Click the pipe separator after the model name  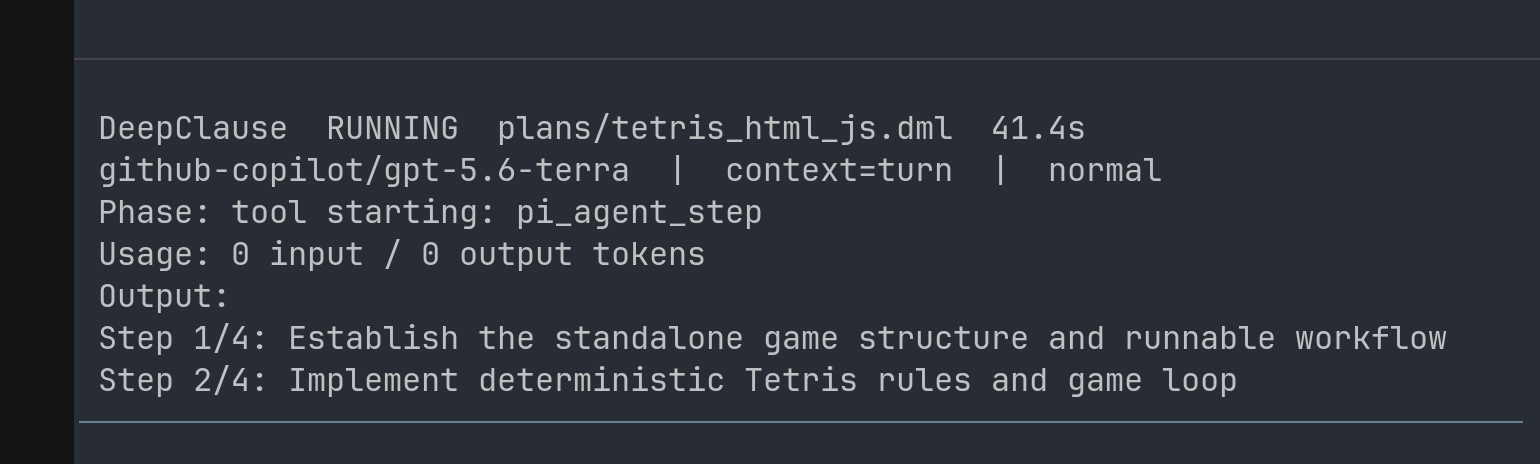click(678, 171)
